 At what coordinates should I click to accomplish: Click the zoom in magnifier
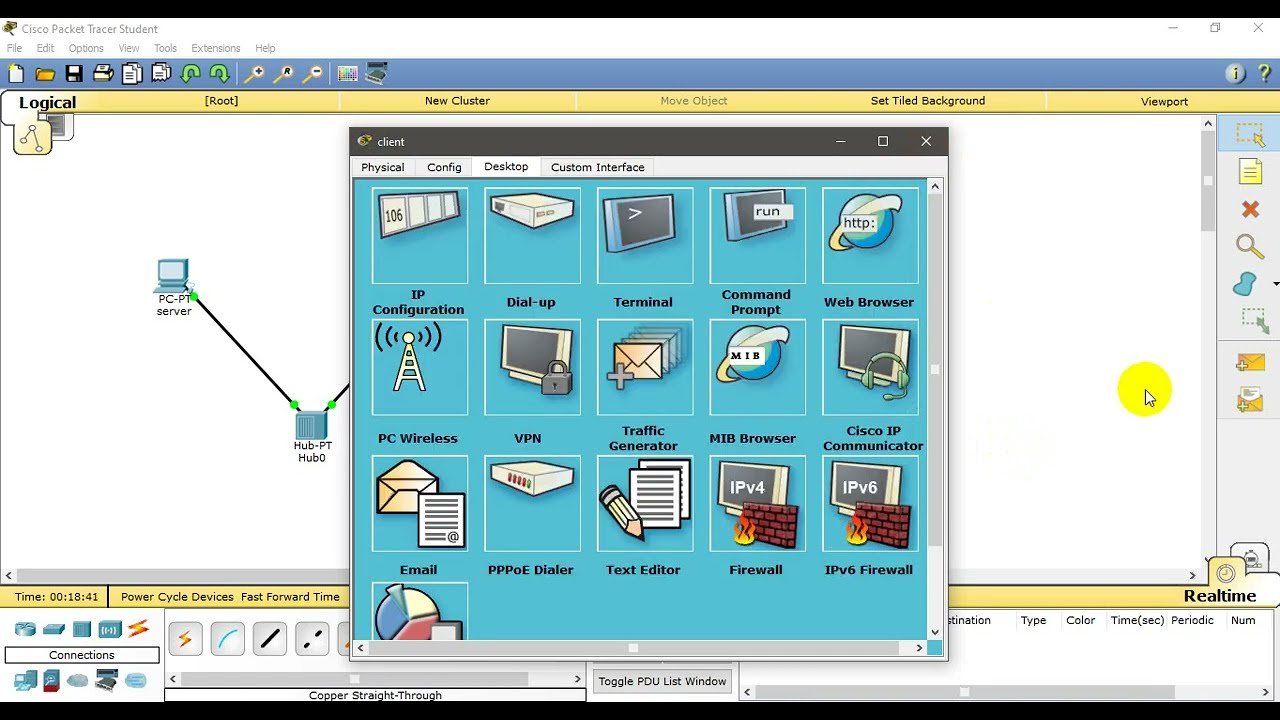255,73
